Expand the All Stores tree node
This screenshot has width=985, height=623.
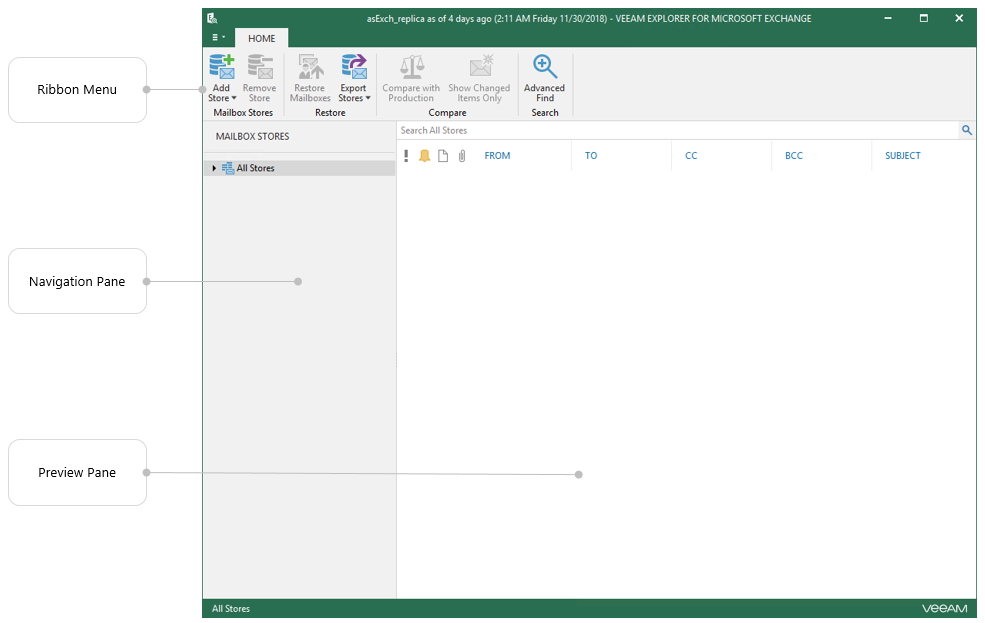click(x=214, y=168)
